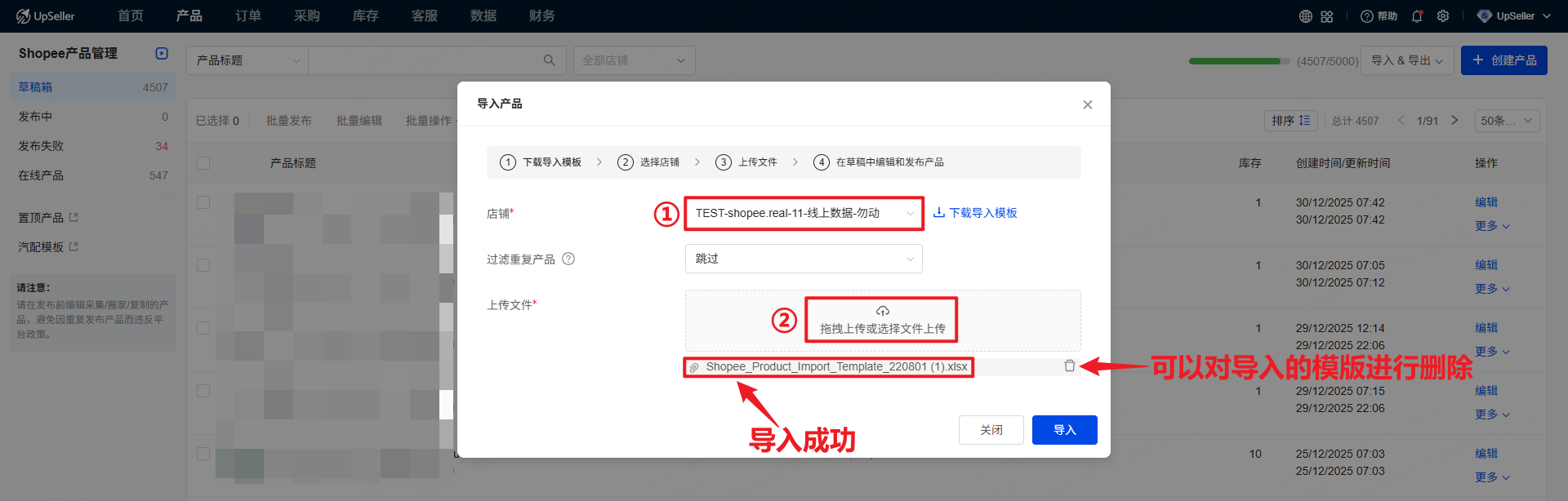
Task: Click the globe language icon
Action: [1306, 16]
